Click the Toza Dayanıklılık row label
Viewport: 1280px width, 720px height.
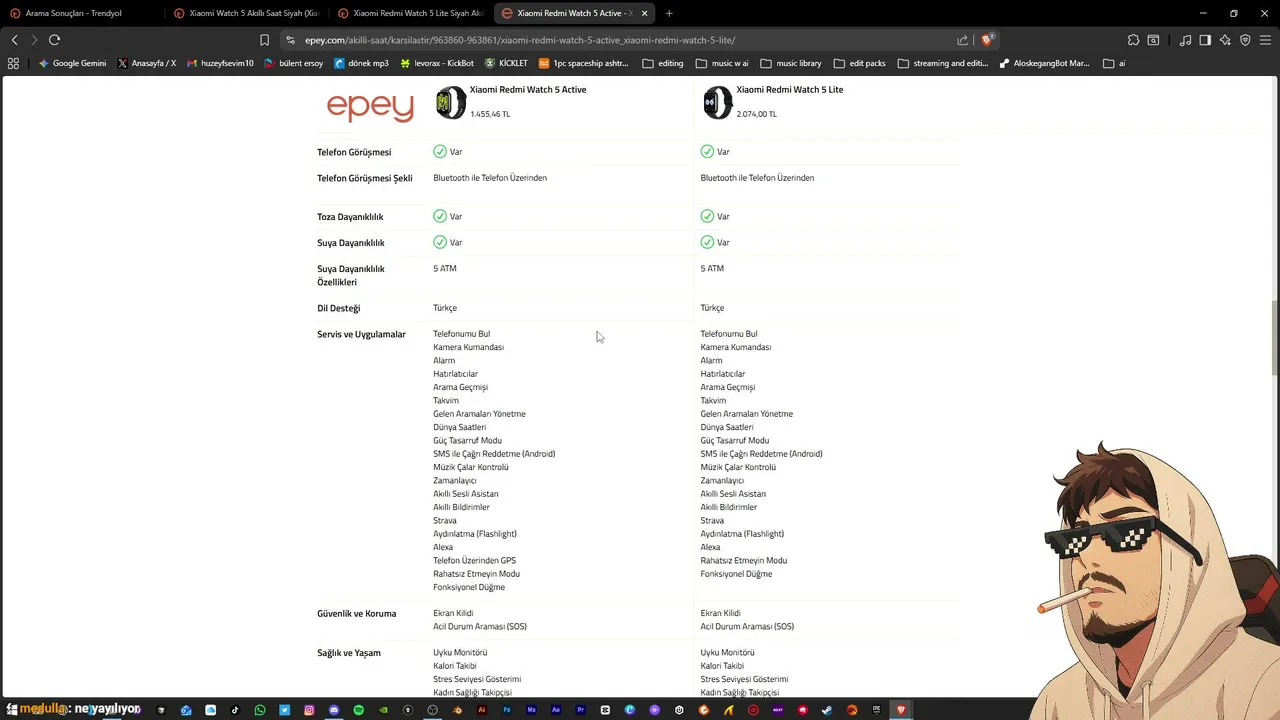(350, 217)
